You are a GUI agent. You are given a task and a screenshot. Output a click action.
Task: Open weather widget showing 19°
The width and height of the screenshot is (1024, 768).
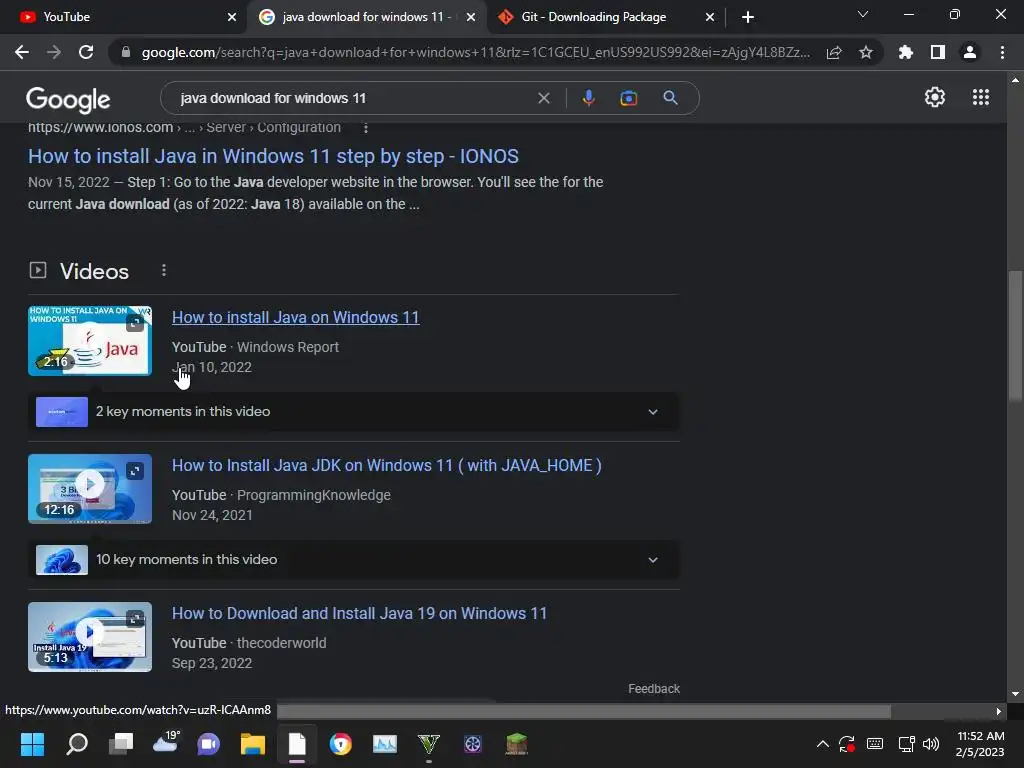tap(166, 742)
